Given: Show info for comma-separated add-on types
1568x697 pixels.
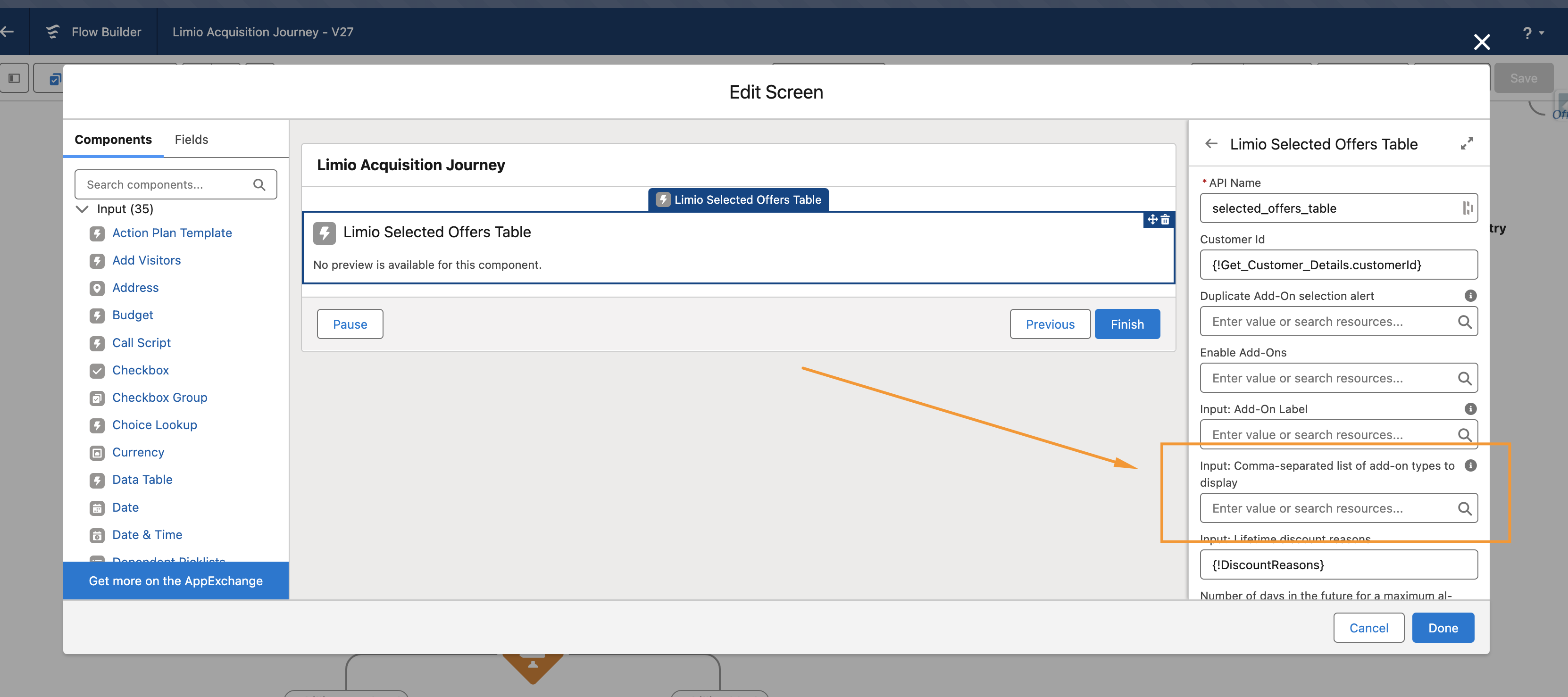Looking at the screenshot, I should [1471, 465].
